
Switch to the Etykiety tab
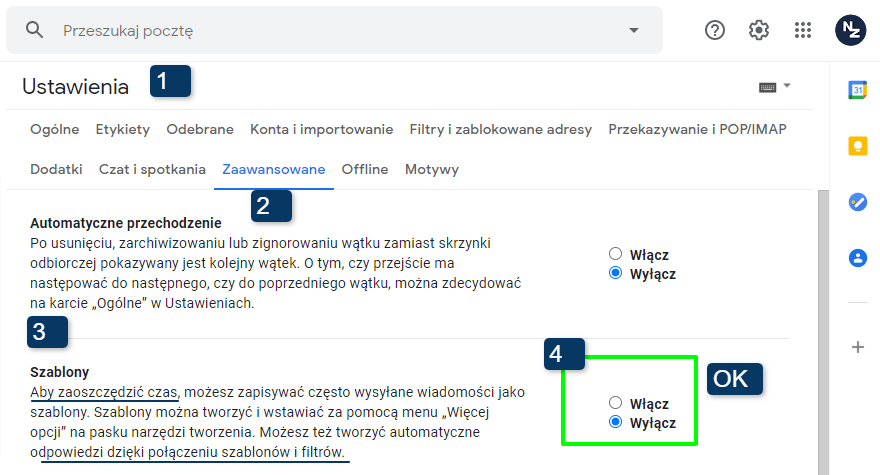tap(123, 129)
